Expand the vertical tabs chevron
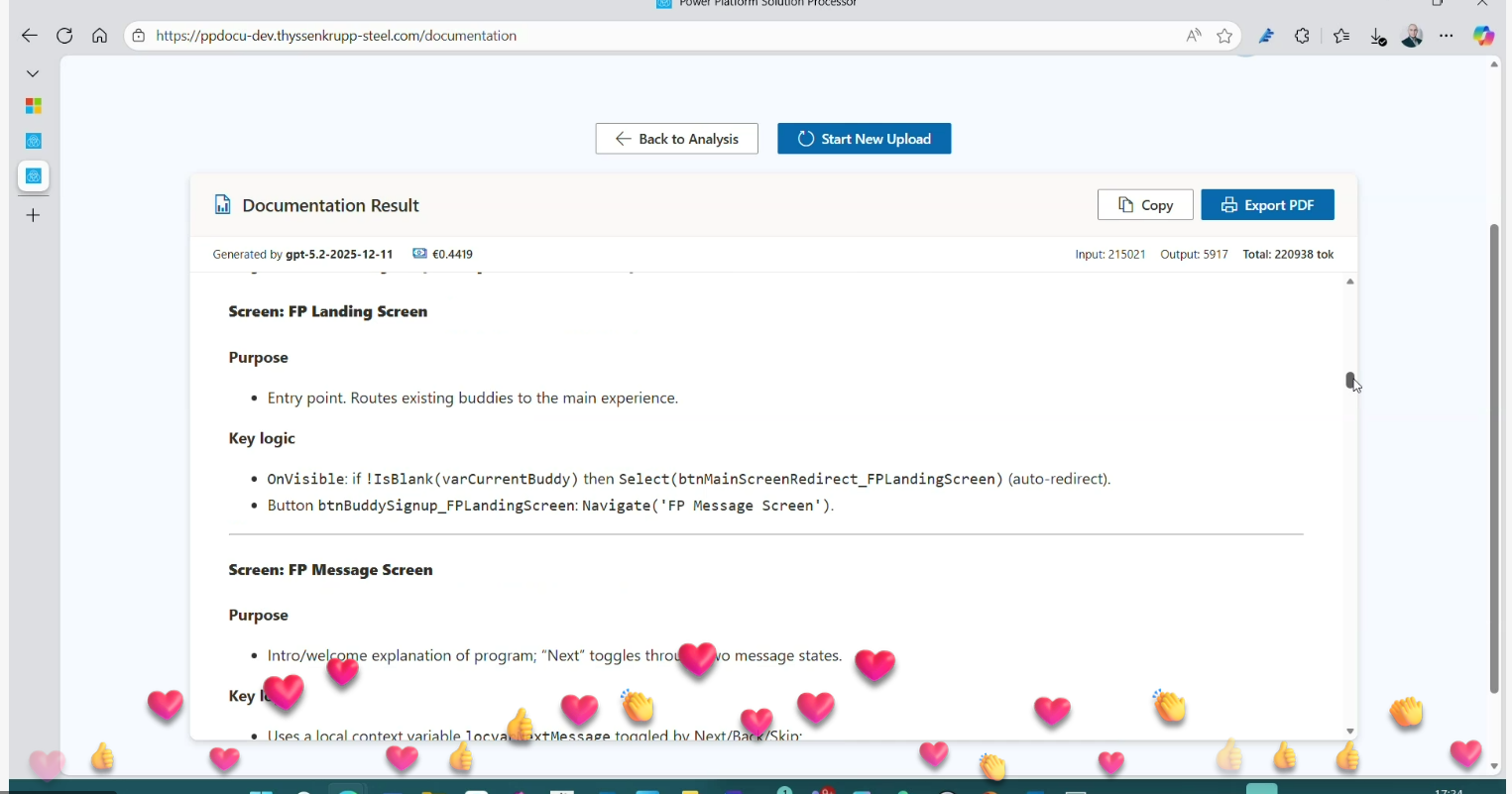 pyautogui.click(x=33, y=73)
